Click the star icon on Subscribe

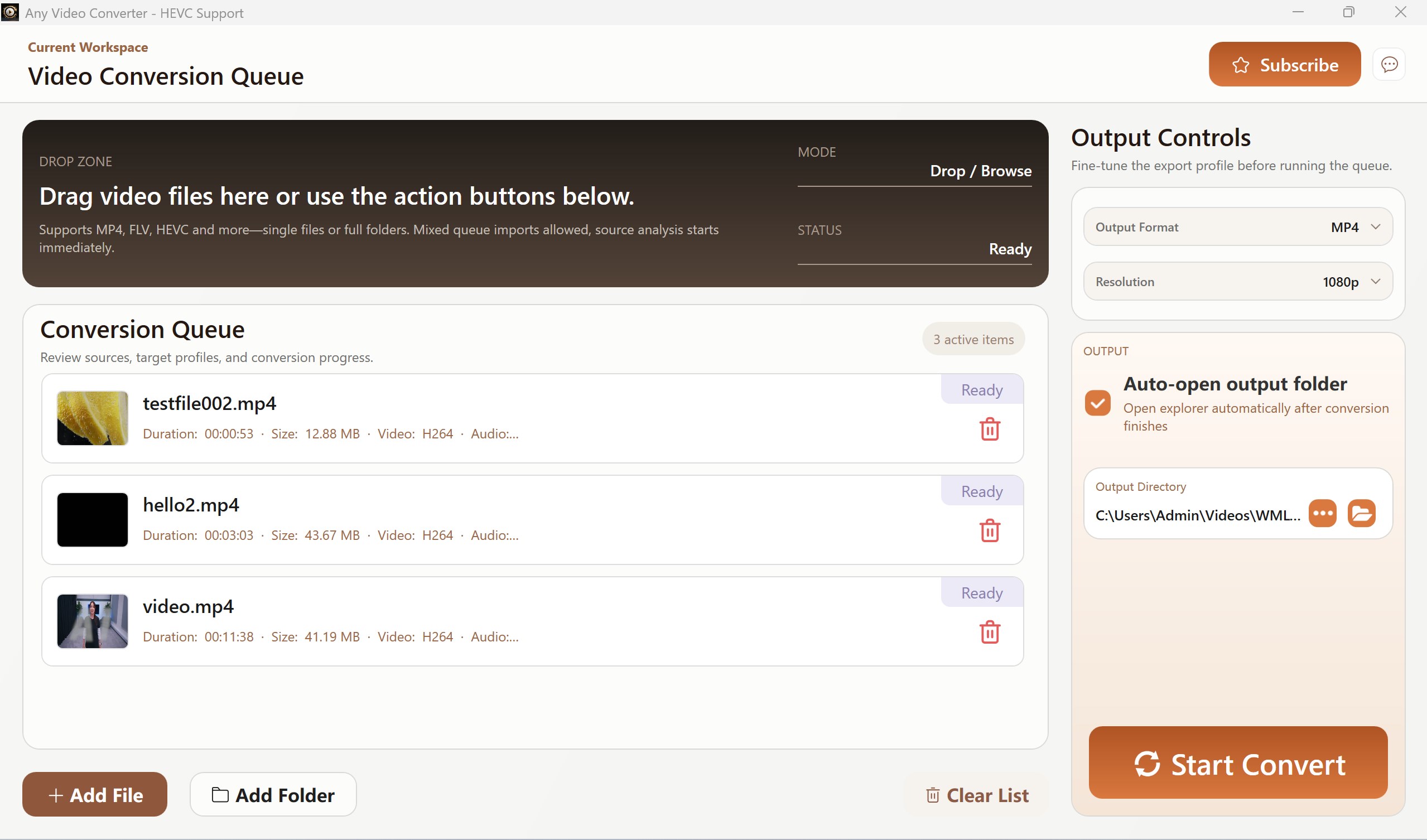1240,65
